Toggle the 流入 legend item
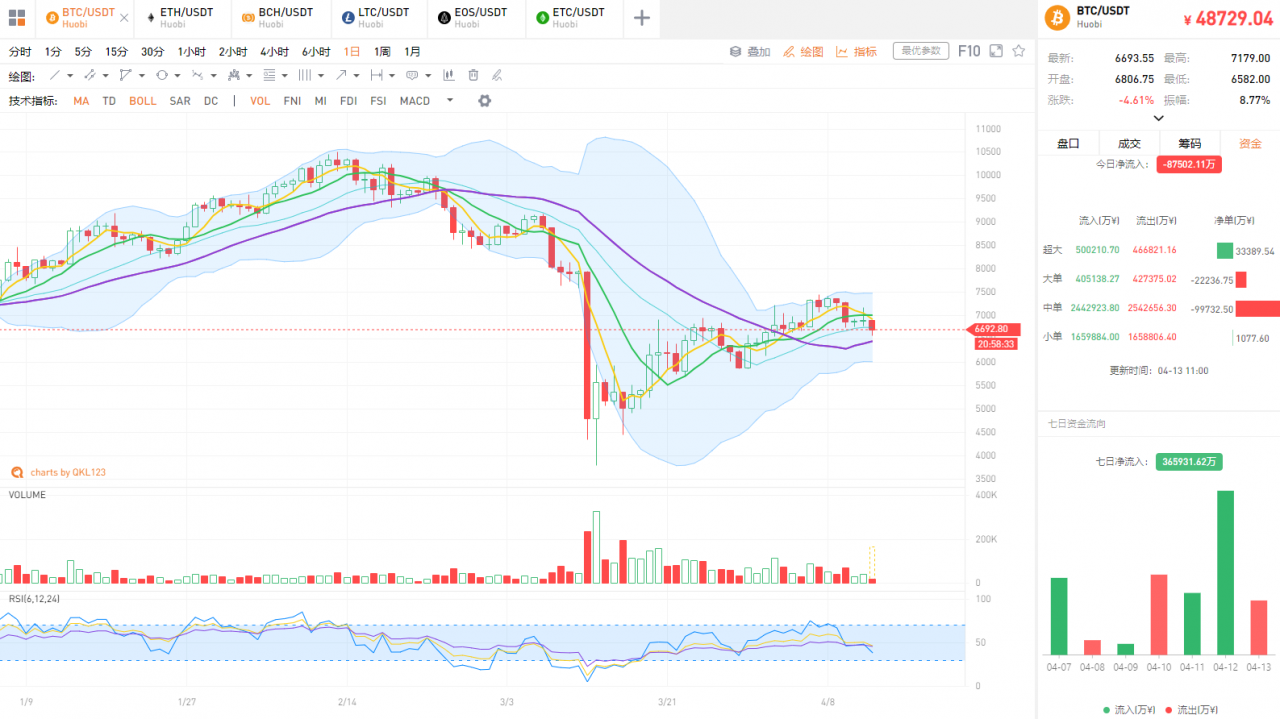Image resolution: width=1280 pixels, height=719 pixels. (1129, 709)
